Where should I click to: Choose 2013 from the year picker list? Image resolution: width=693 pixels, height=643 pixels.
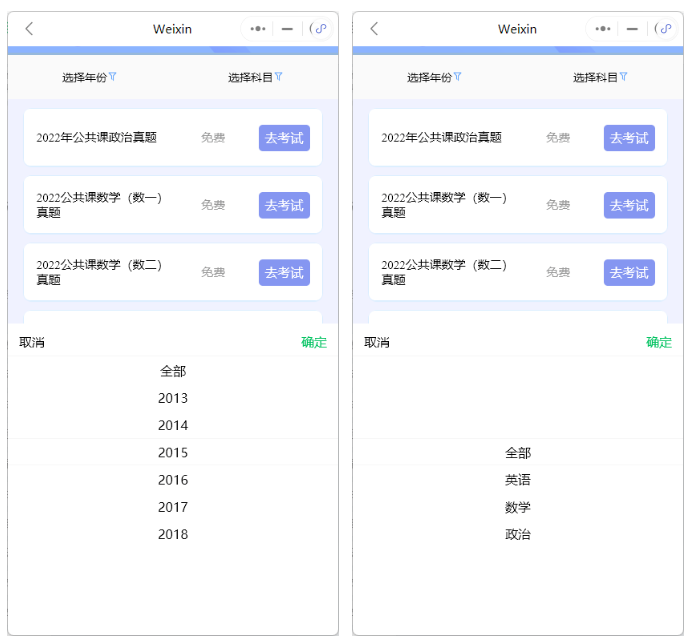point(173,398)
